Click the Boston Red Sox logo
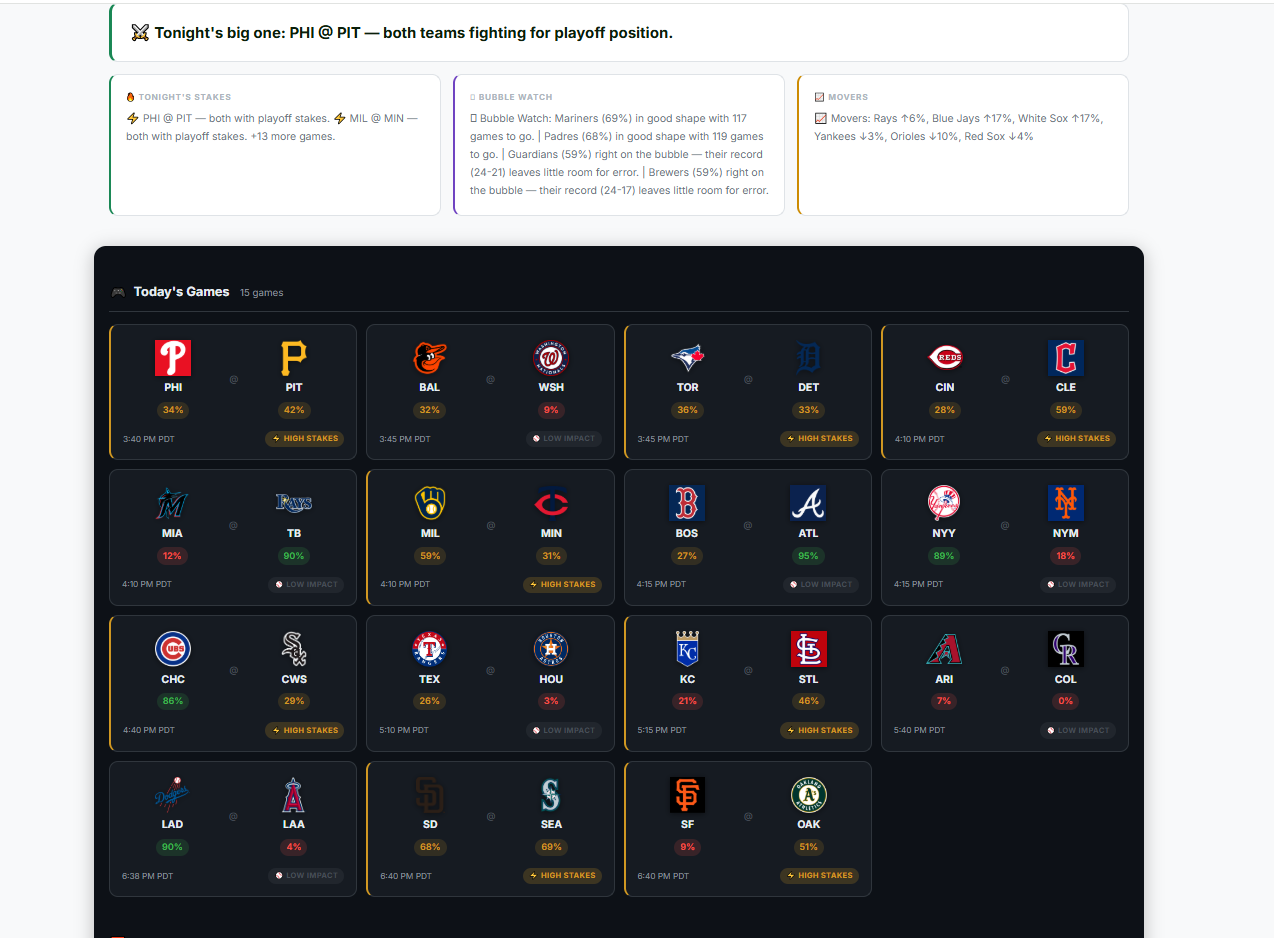 click(688, 504)
